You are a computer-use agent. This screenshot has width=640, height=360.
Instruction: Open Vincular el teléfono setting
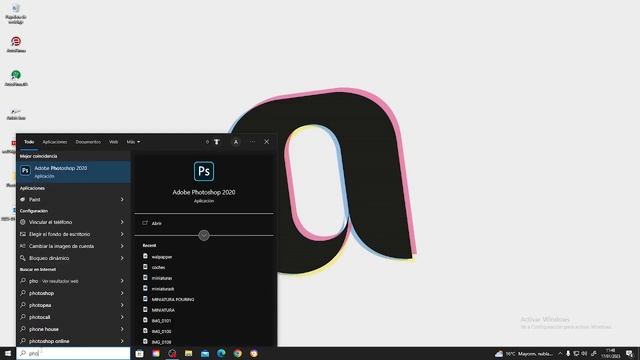pyautogui.click(x=73, y=222)
